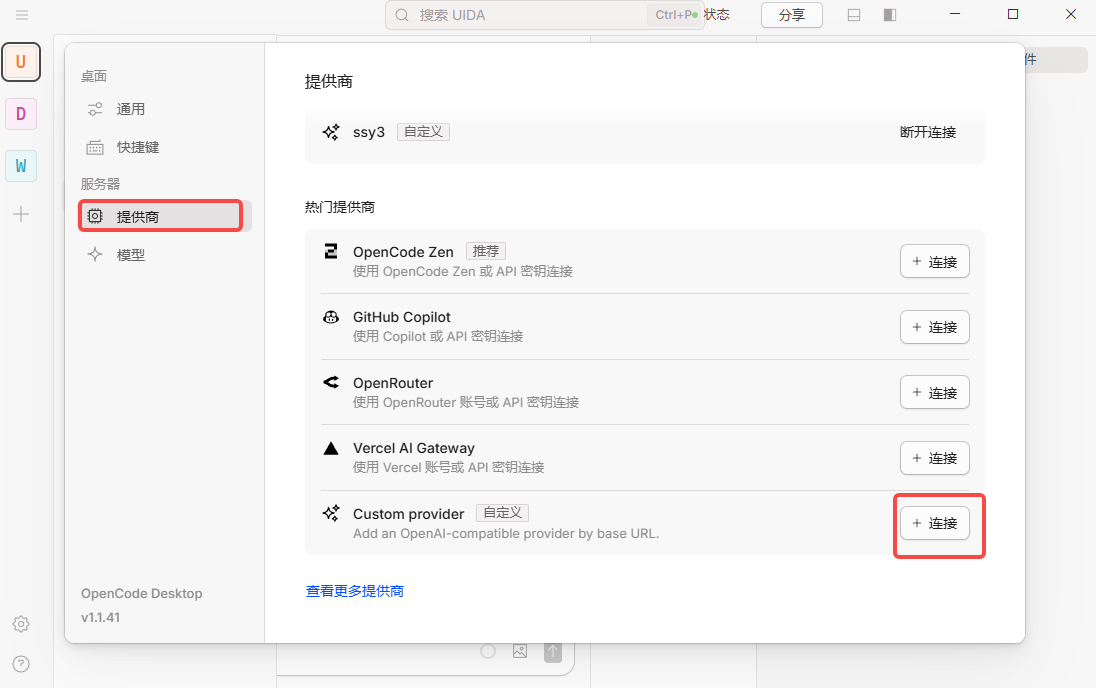Image resolution: width=1096 pixels, height=688 pixels.
Task: Click the Vercel triangle logo icon
Action: point(331,448)
